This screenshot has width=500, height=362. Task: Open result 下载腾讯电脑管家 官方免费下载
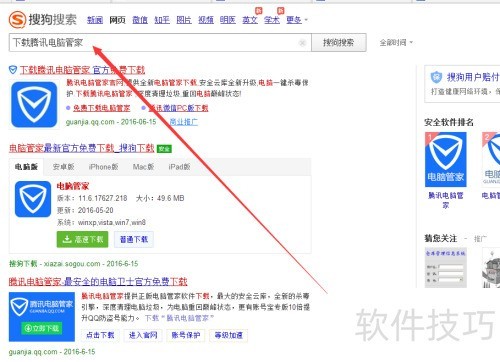pyautogui.click(x=82, y=70)
